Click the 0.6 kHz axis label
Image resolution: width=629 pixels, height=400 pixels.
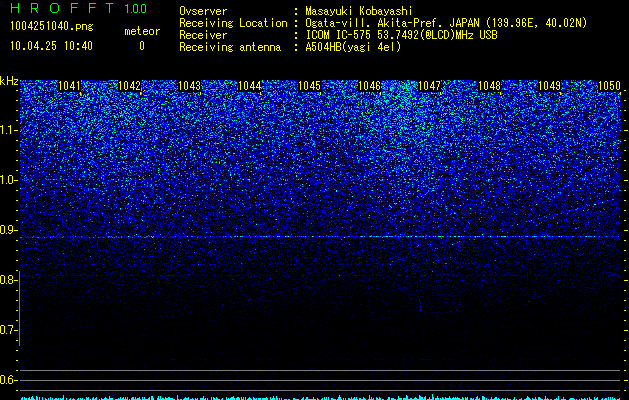click(x=8, y=380)
